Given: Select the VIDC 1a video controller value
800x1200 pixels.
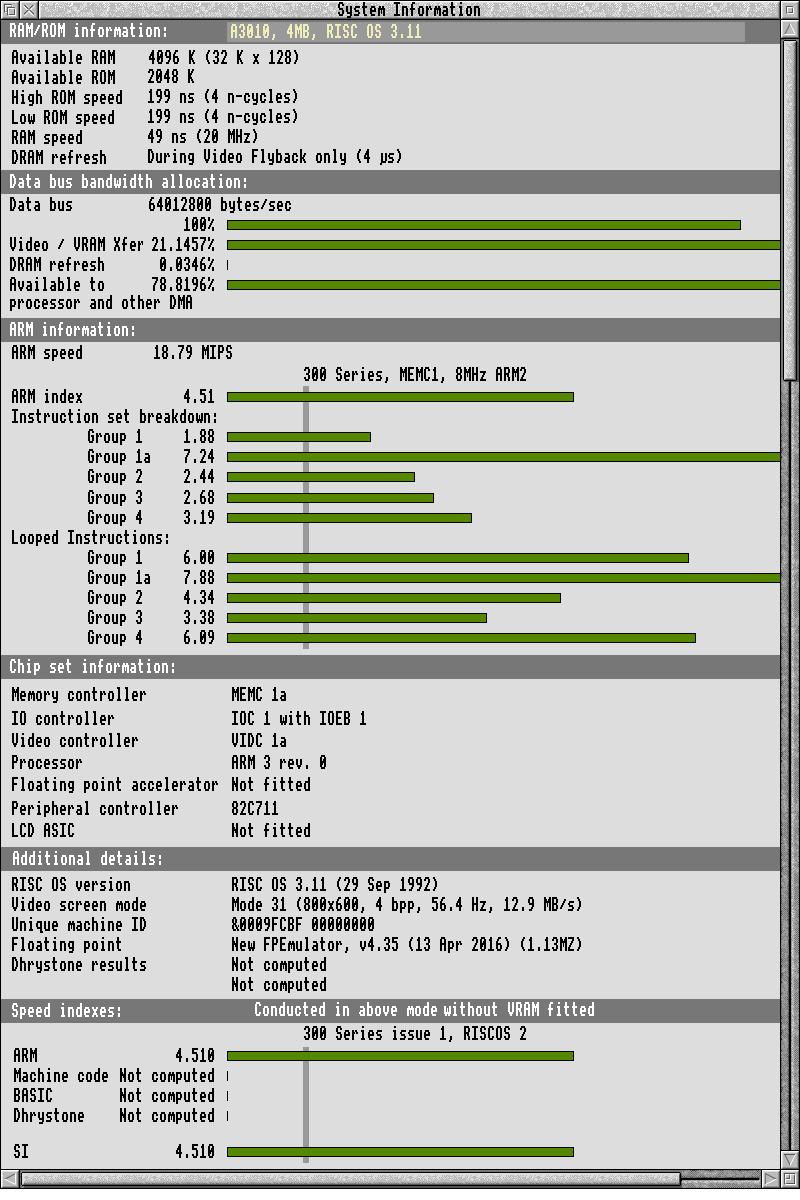Looking at the screenshot, I should point(259,741).
